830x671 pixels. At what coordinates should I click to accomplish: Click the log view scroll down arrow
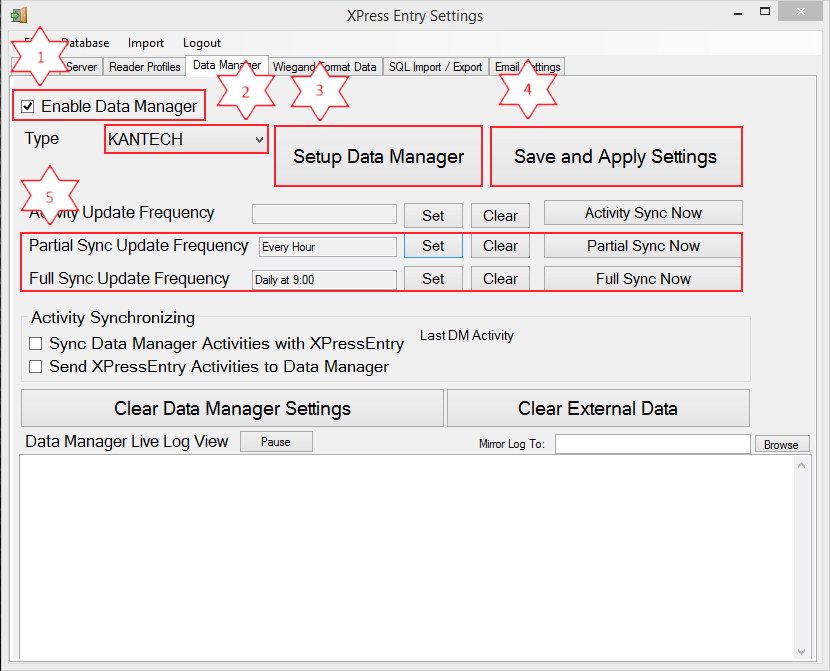click(x=801, y=651)
